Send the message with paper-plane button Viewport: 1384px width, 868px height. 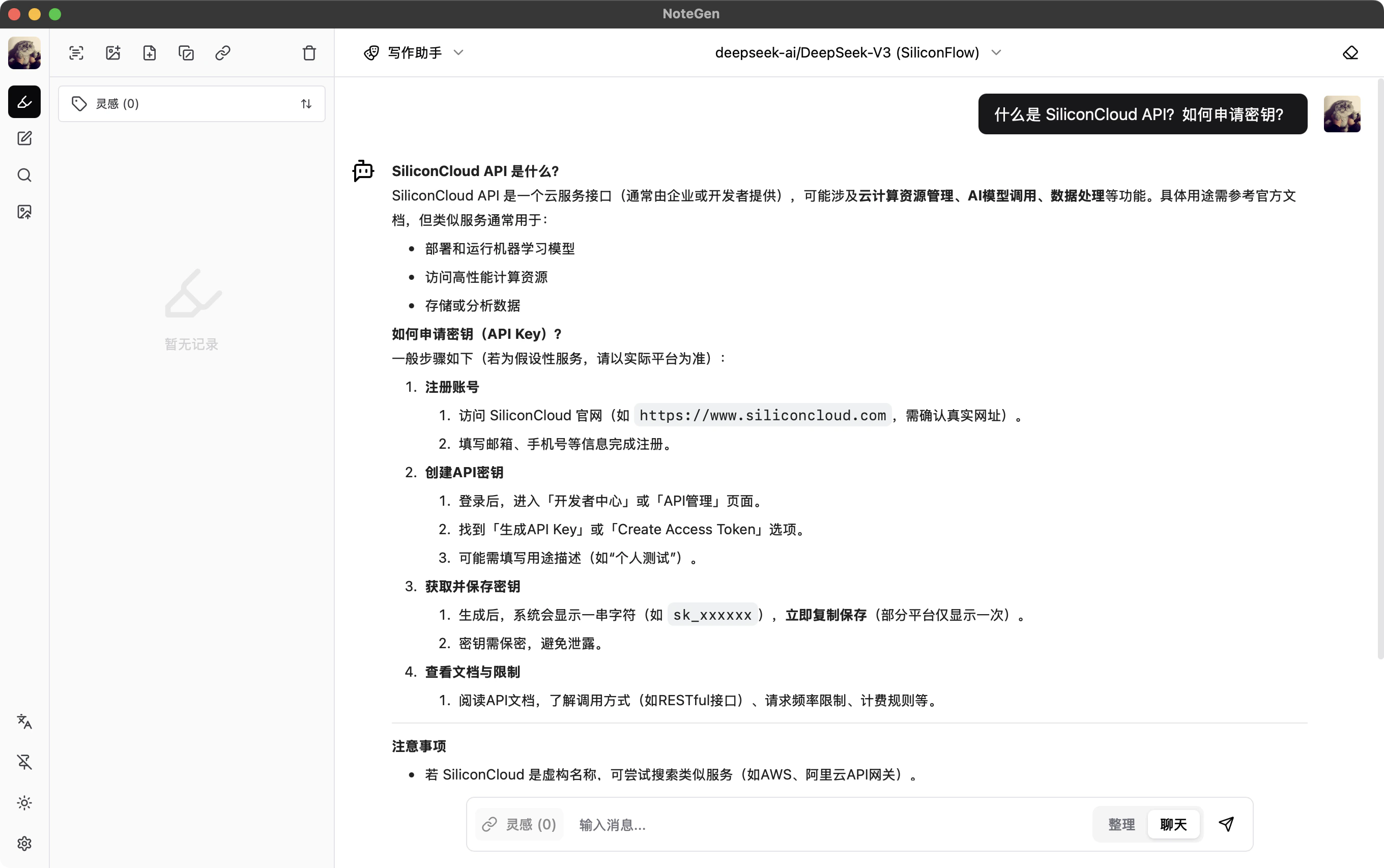click(x=1226, y=824)
